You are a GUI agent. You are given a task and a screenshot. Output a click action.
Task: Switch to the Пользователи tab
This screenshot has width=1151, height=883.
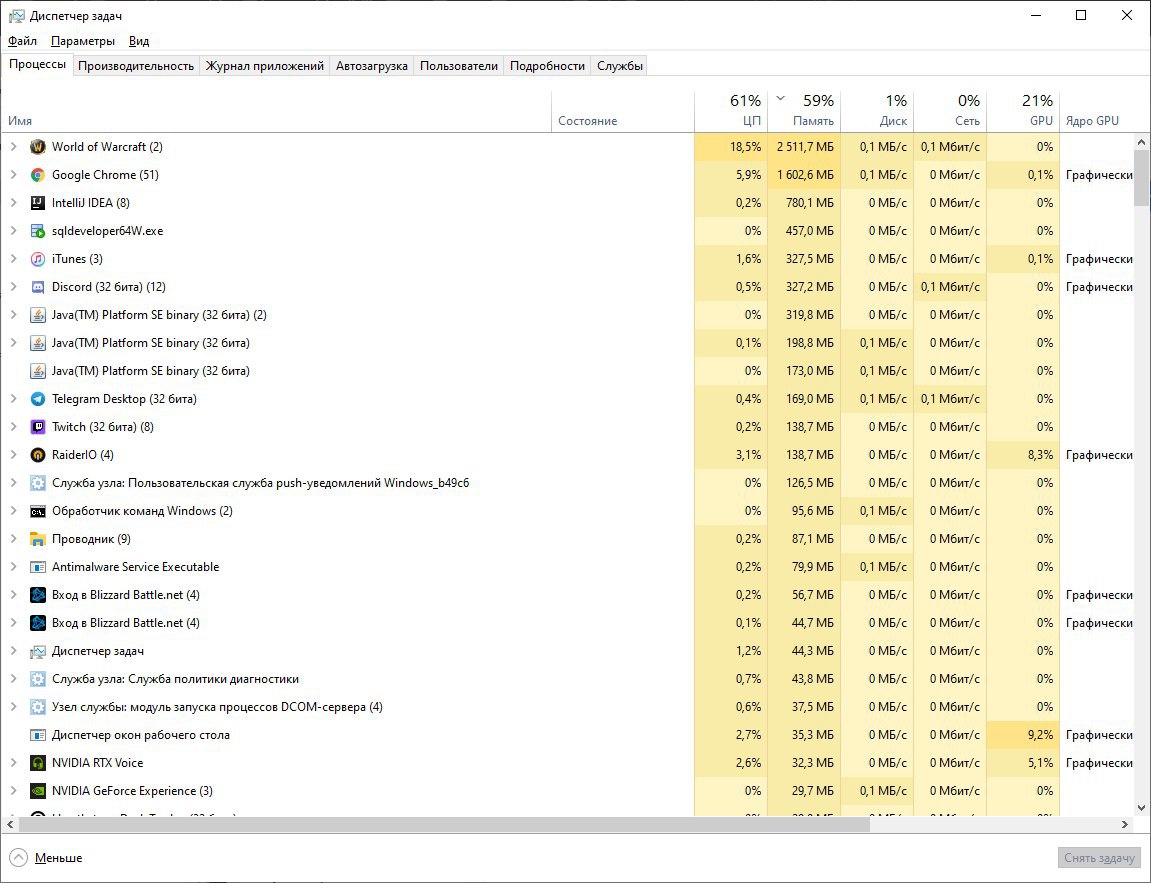coord(459,66)
